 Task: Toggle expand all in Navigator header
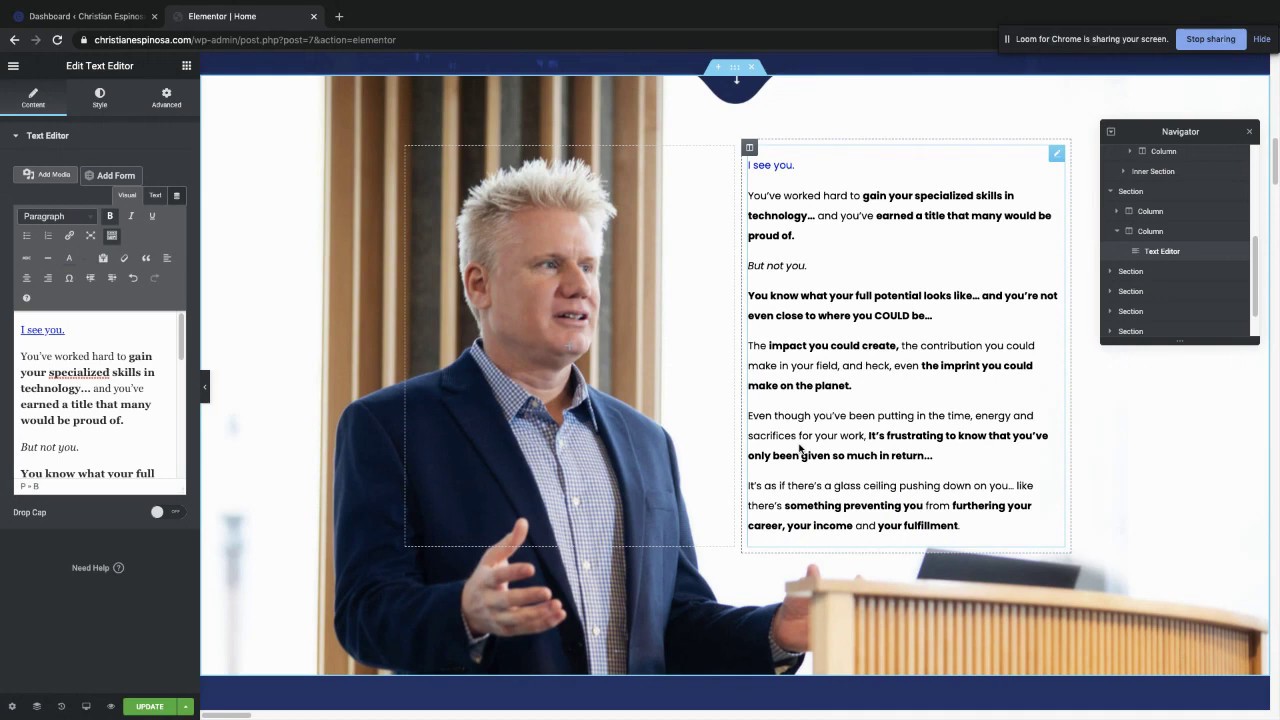click(1110, 131)
